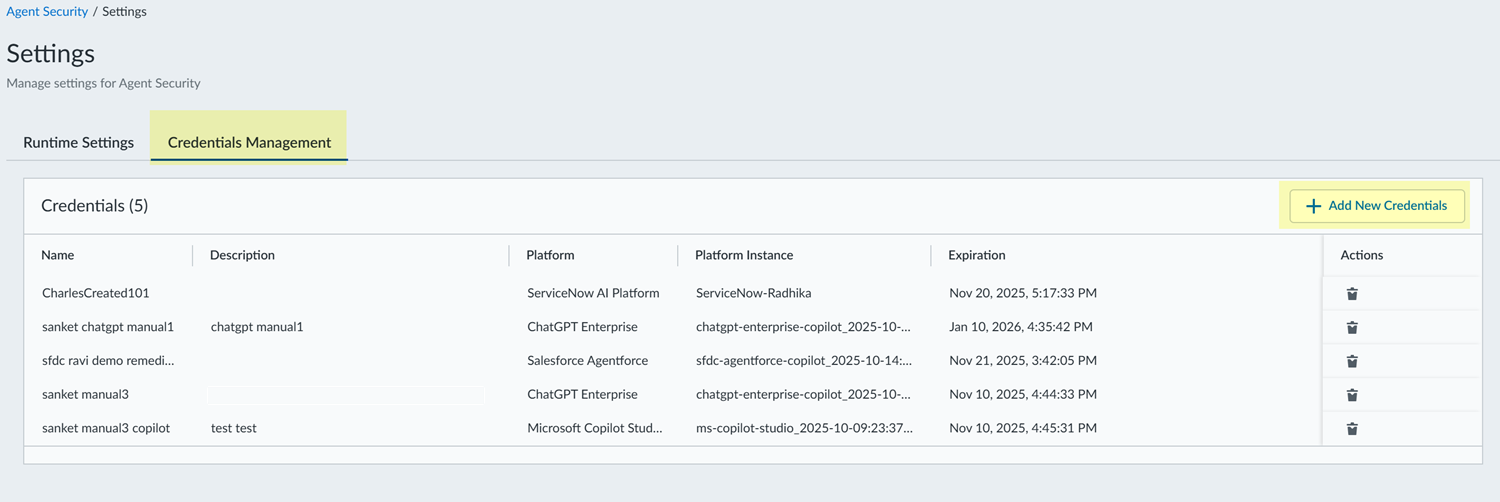Screen dimensions: 1500x502
Task: Click trash icon in sanket manual3 row
Action: click(x=1352, y=395)
